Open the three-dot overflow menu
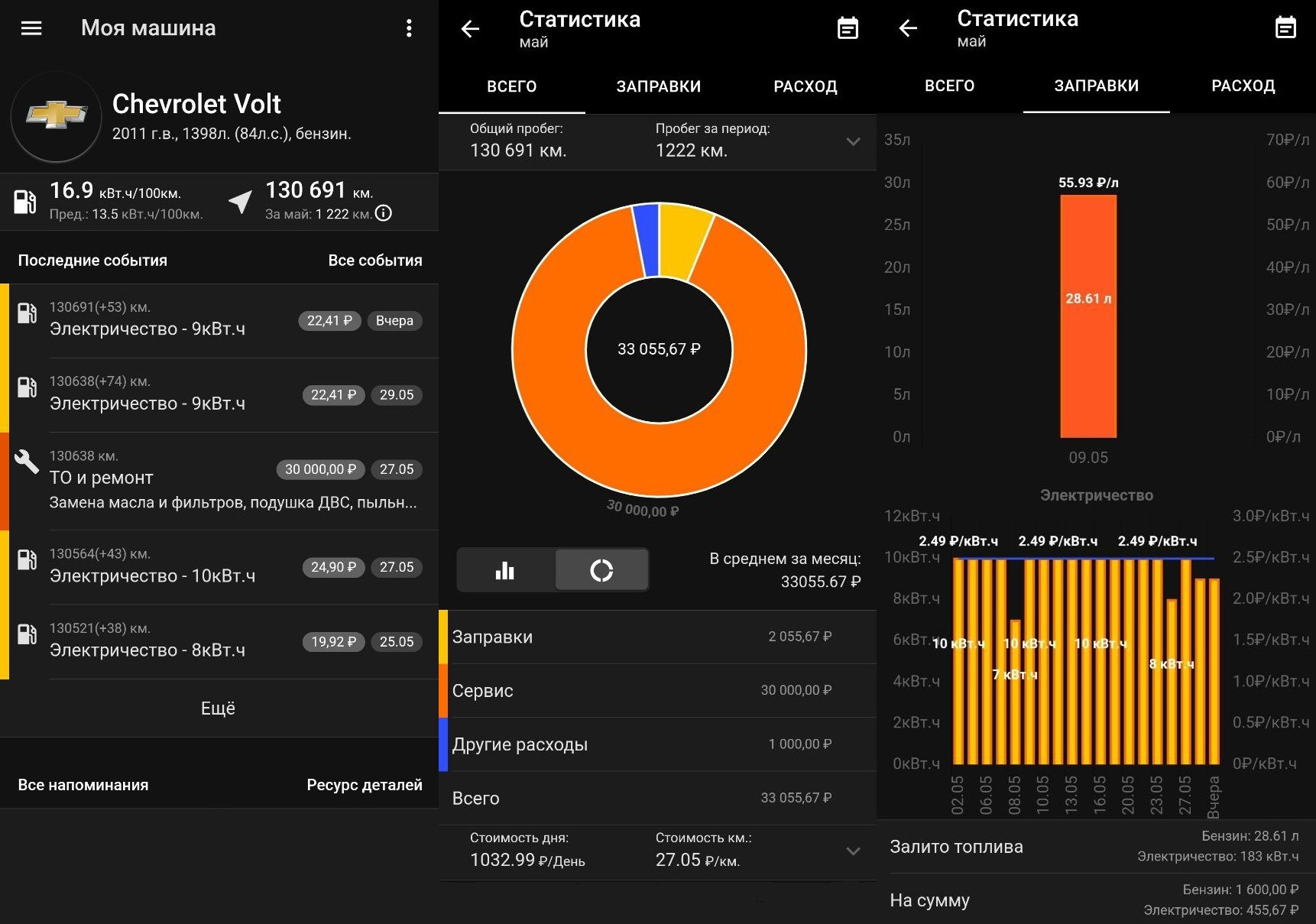This screenshot has width=1316, height=924. (409, 28)
